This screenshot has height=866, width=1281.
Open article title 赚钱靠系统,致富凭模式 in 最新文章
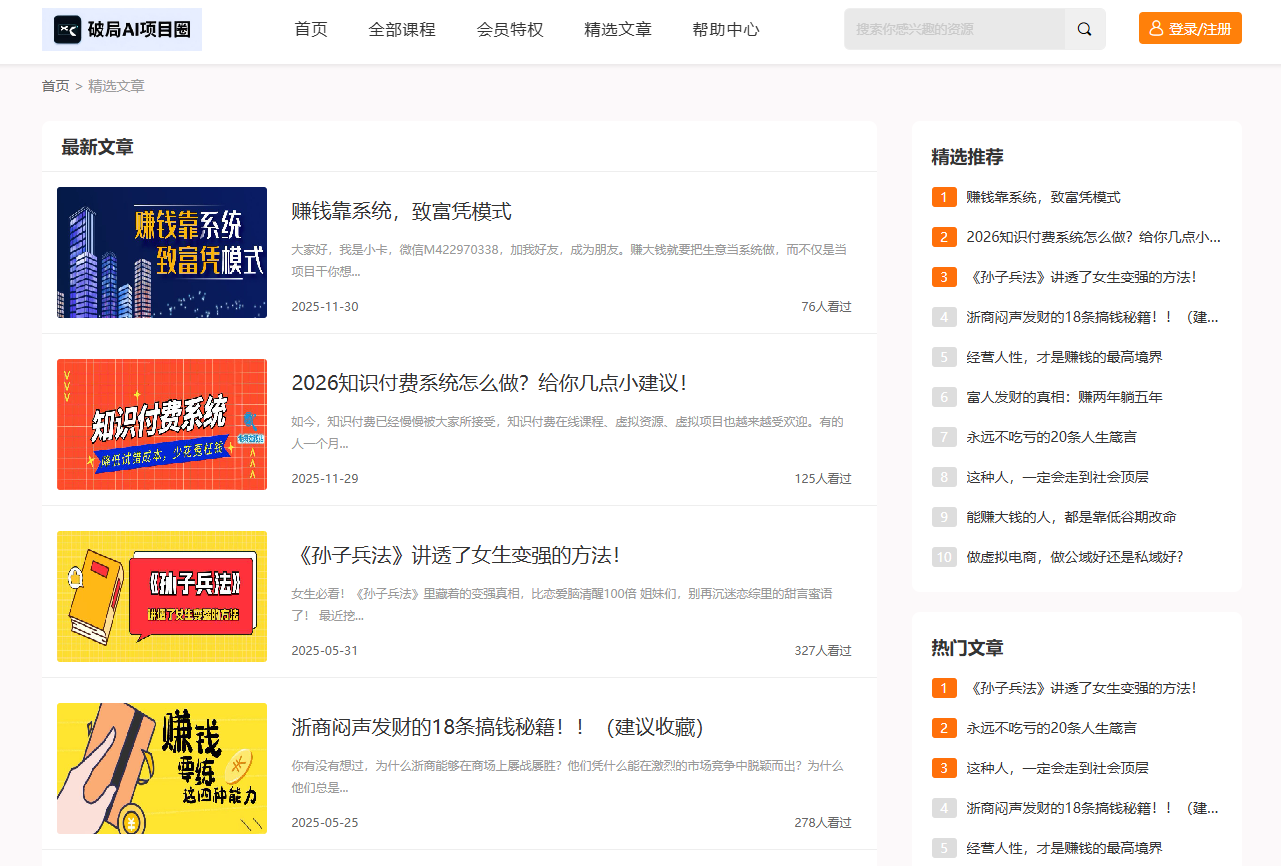tap(401, 211)
